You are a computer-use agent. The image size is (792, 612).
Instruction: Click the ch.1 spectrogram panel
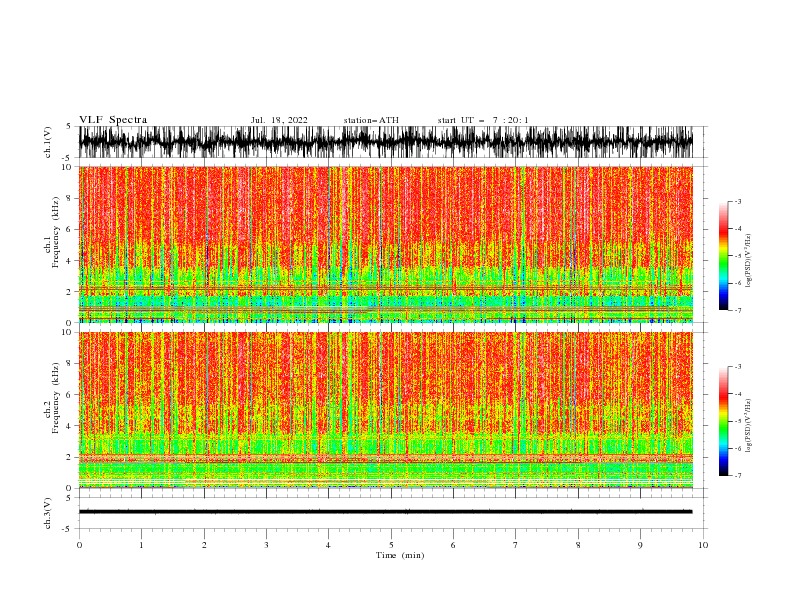point(385,244)
